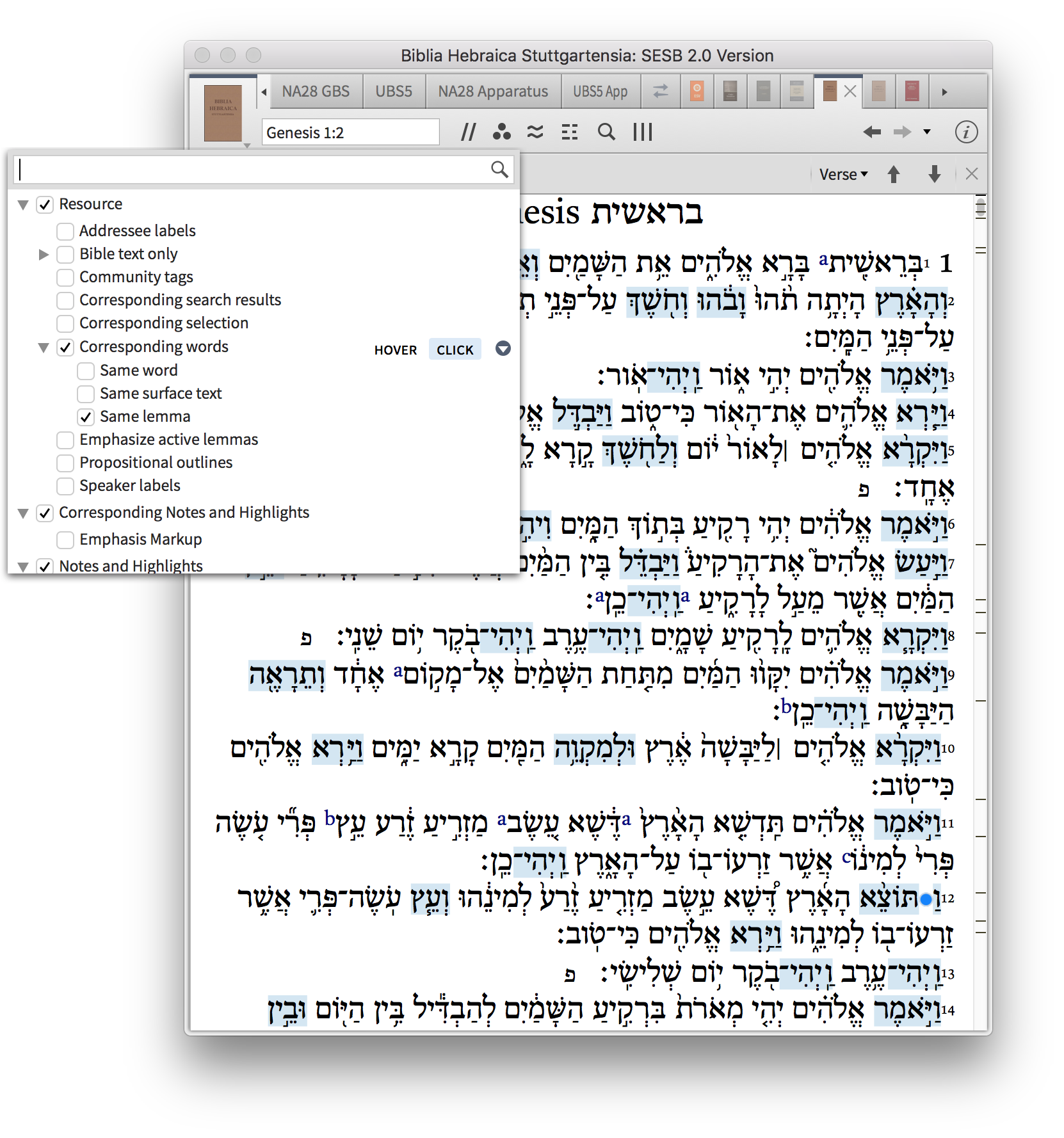This screenshot has width=1064, height=1138.
Task: Switch to the NA28 Apparatus tab
Action: [x=493, y=92]
